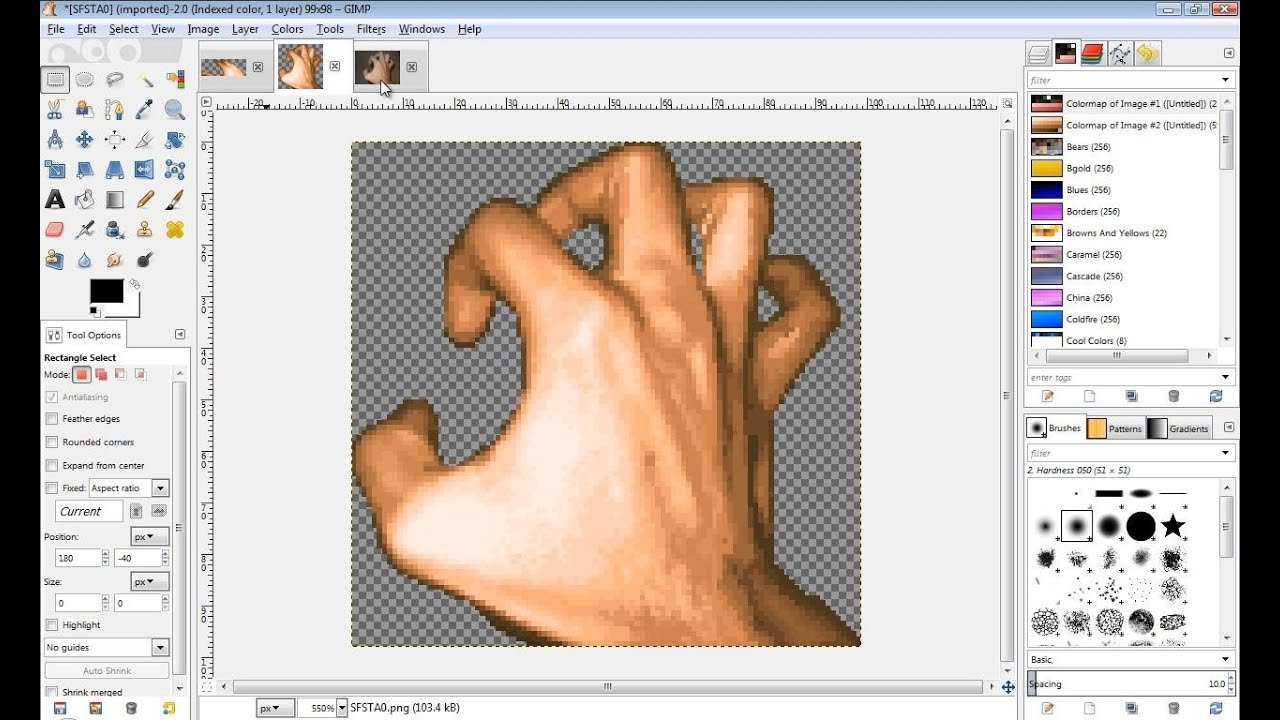This screenshot has height=720, width=1280.
Task: Select the Crop tool
Action: tap(145, 140)
